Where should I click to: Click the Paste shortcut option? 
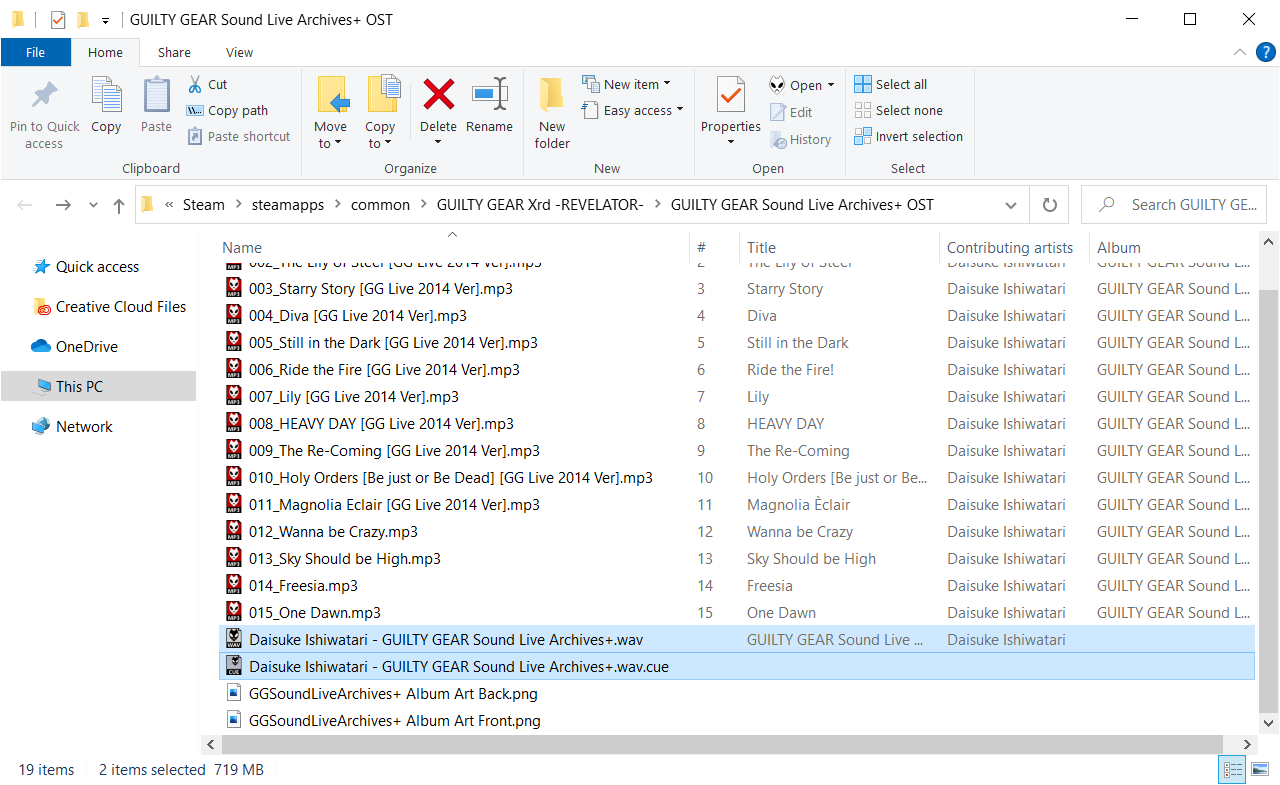pyautogui.click(x=238, y=137)
